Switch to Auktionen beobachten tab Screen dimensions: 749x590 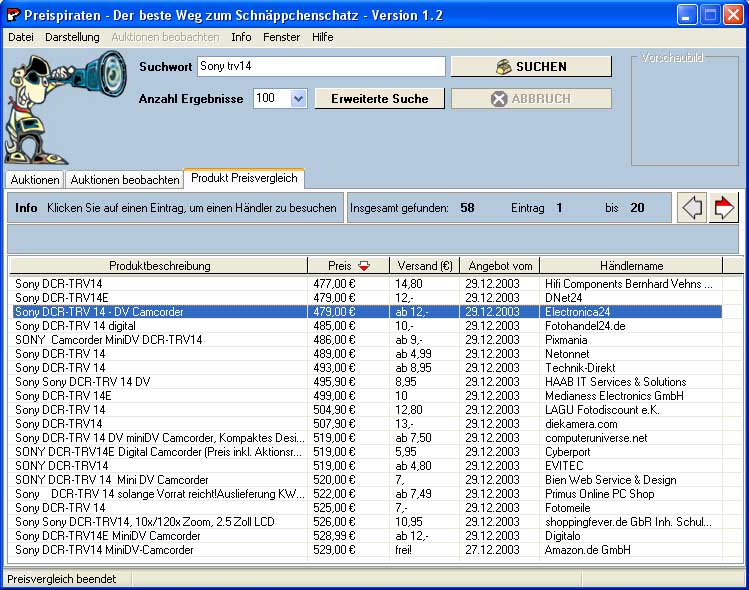click(x=125, y=180)
